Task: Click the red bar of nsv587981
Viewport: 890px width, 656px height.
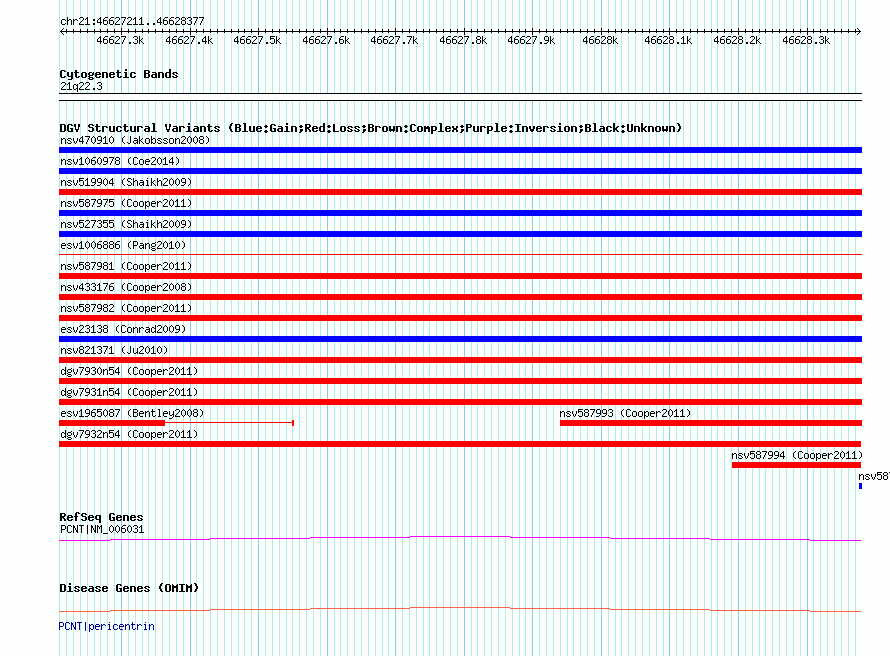Action: [x=460, y=276]
